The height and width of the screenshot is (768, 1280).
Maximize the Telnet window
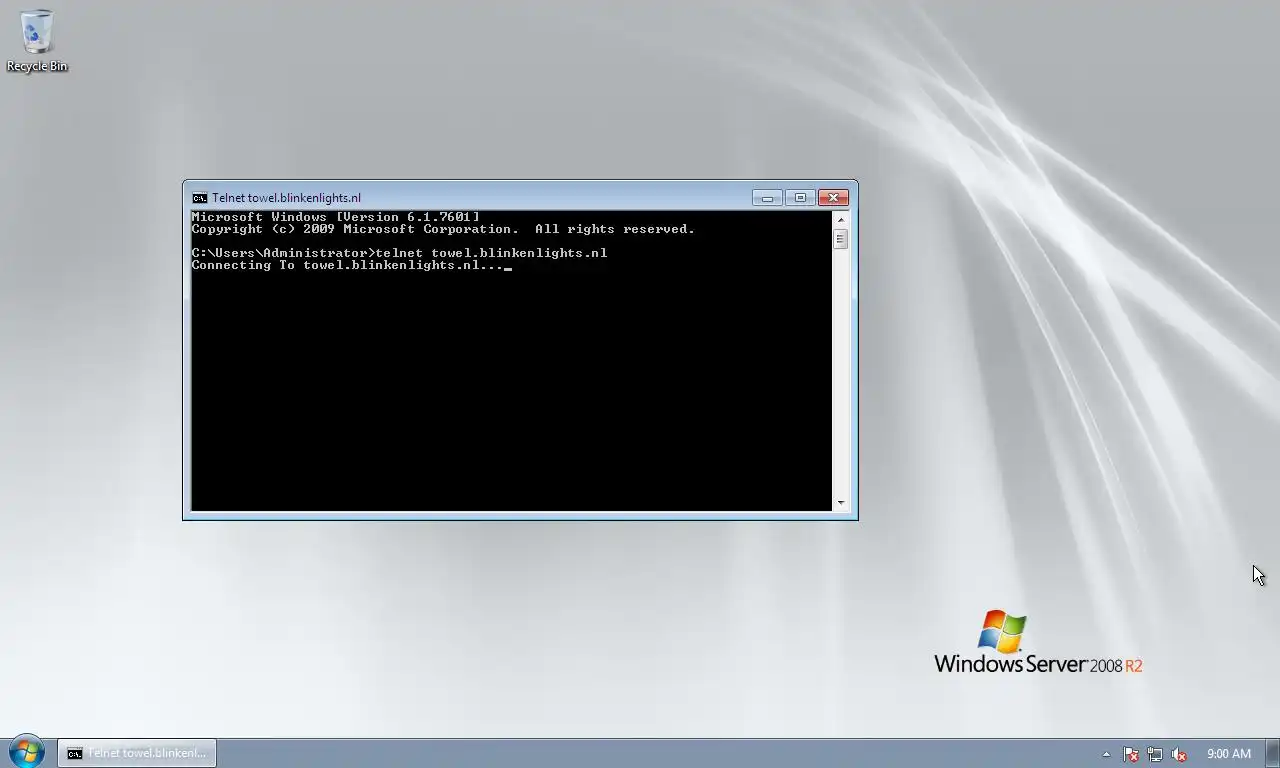pos(800,198)
